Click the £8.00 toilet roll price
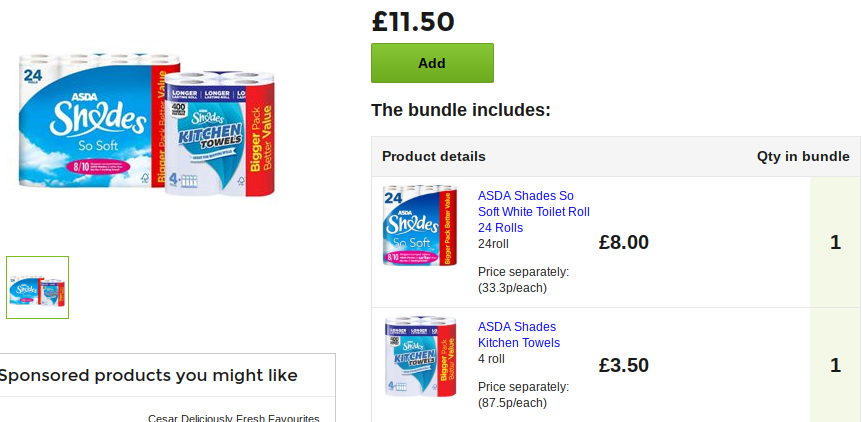862x422 pixels. tap(624, 242)
